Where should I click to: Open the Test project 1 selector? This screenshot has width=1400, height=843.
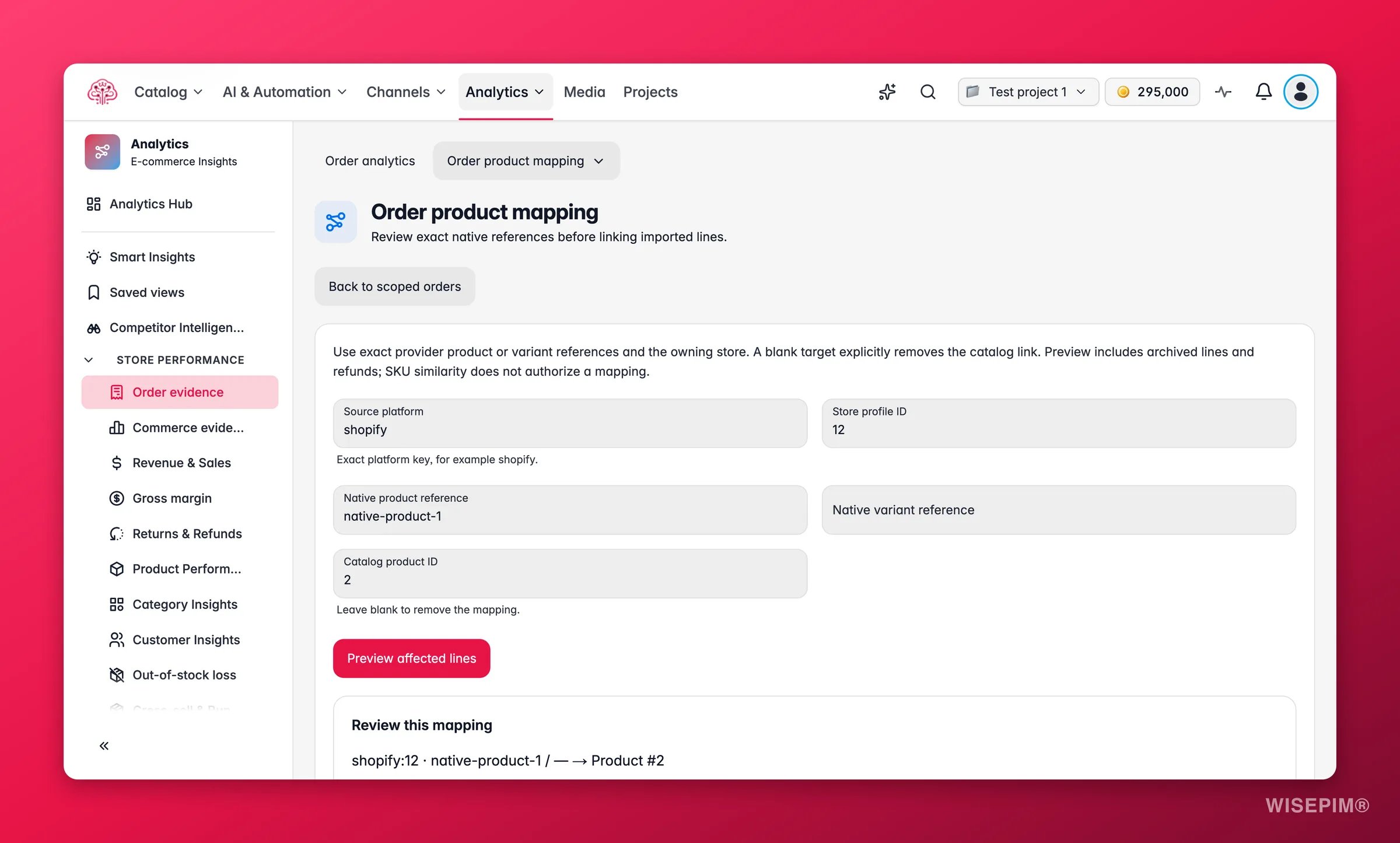1028,92
